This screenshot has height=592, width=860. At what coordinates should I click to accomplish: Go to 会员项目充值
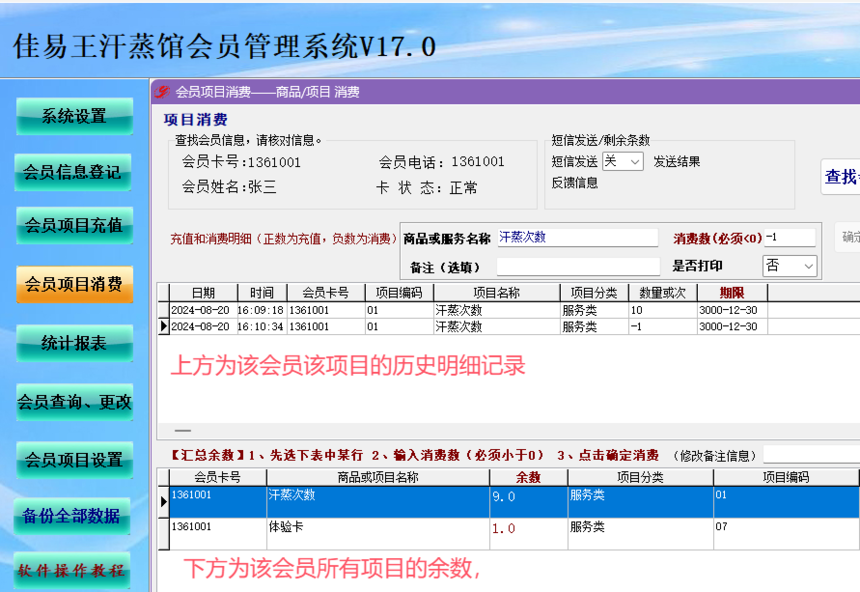(x=75, y=225)
